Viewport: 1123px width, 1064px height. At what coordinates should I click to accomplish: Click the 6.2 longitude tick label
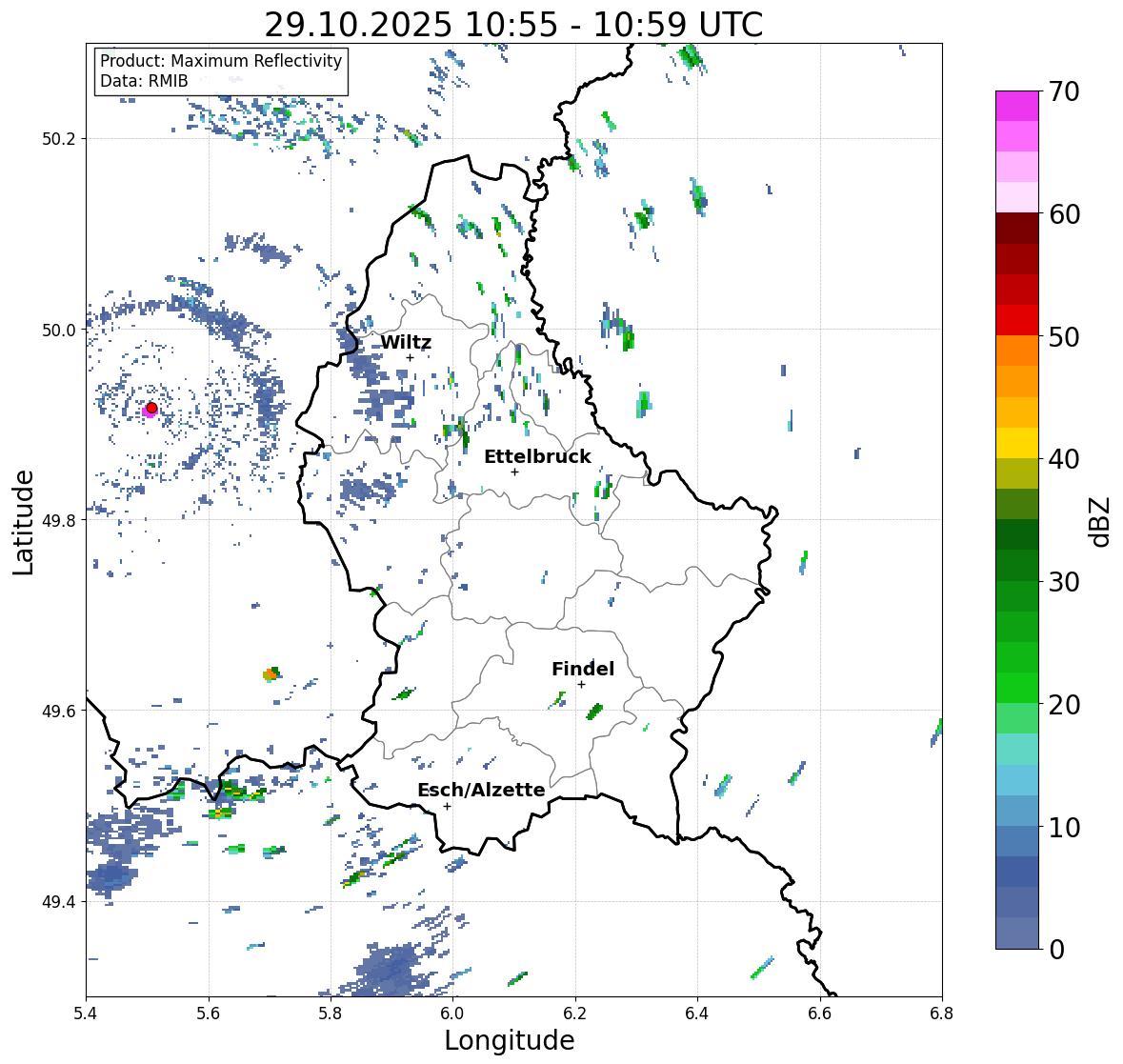click(575, 1014)
